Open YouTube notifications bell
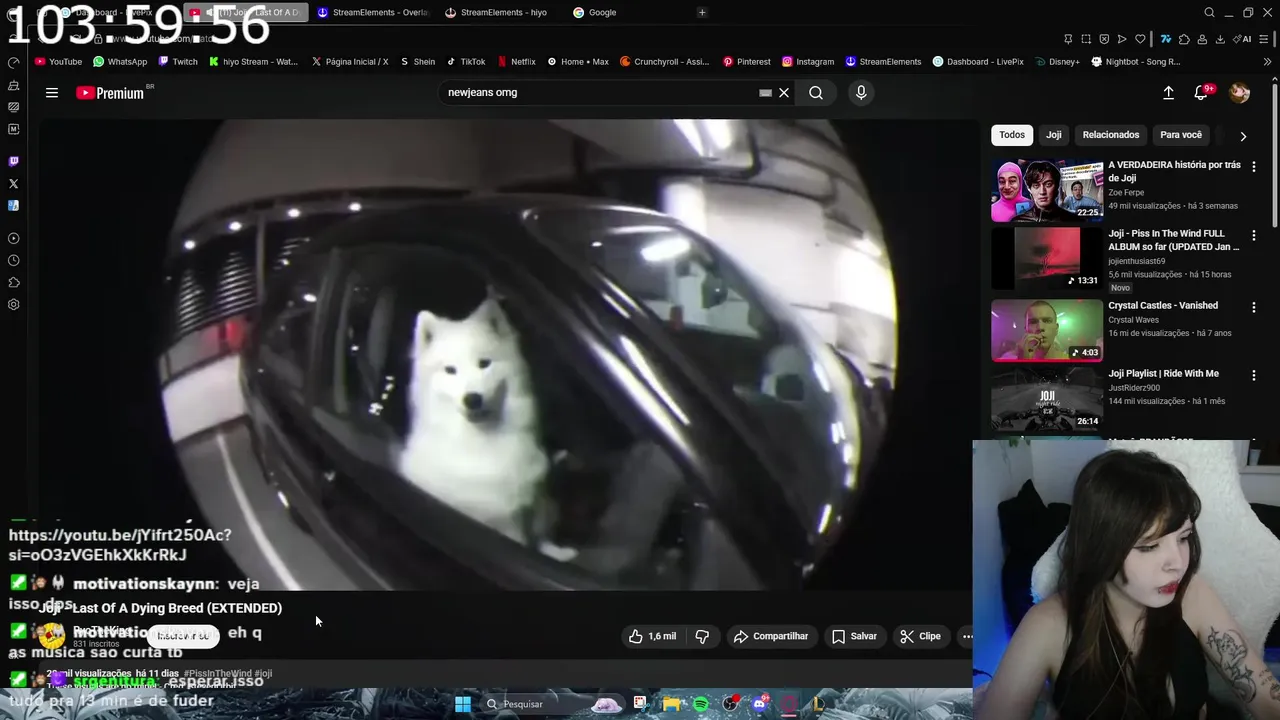This screenshot has height=720, width=1280. click(1202, 93)
